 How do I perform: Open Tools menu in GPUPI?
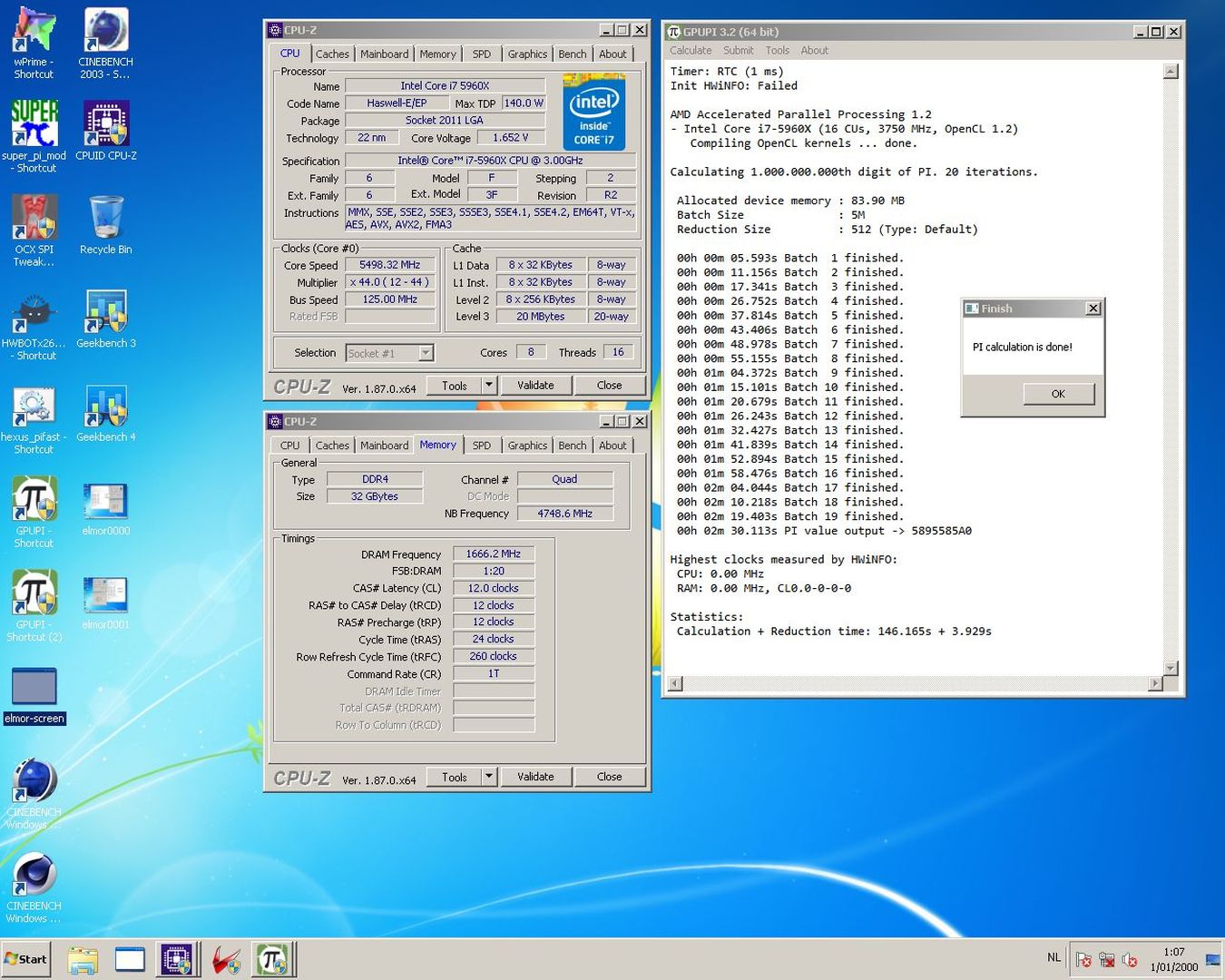(x=777, y=51)
